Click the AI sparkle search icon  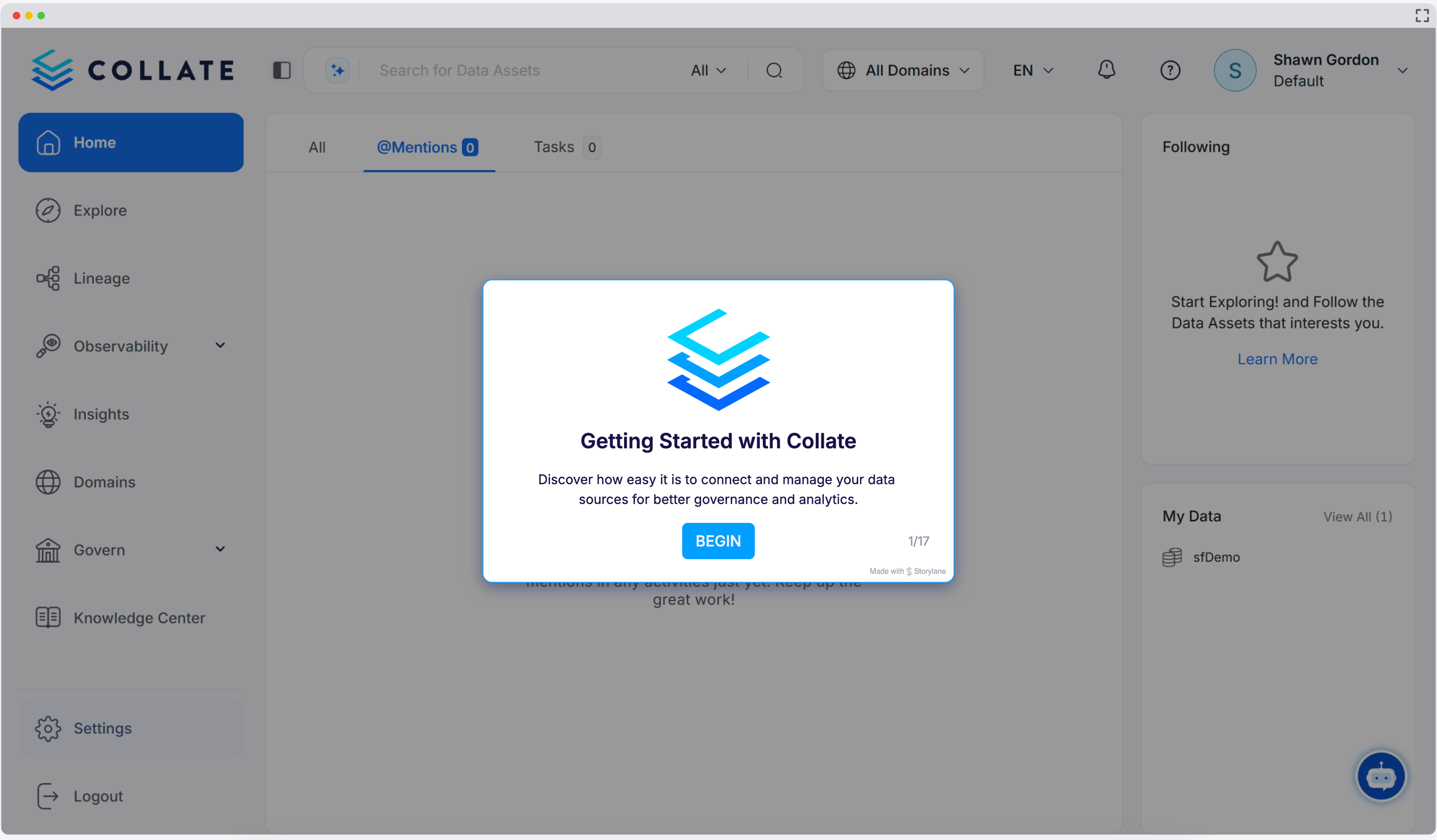(x=337, y=70)
